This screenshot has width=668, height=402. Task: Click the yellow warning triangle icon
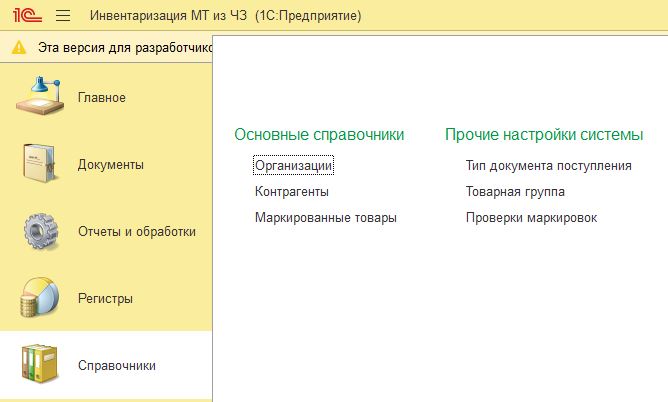point(19,47)
